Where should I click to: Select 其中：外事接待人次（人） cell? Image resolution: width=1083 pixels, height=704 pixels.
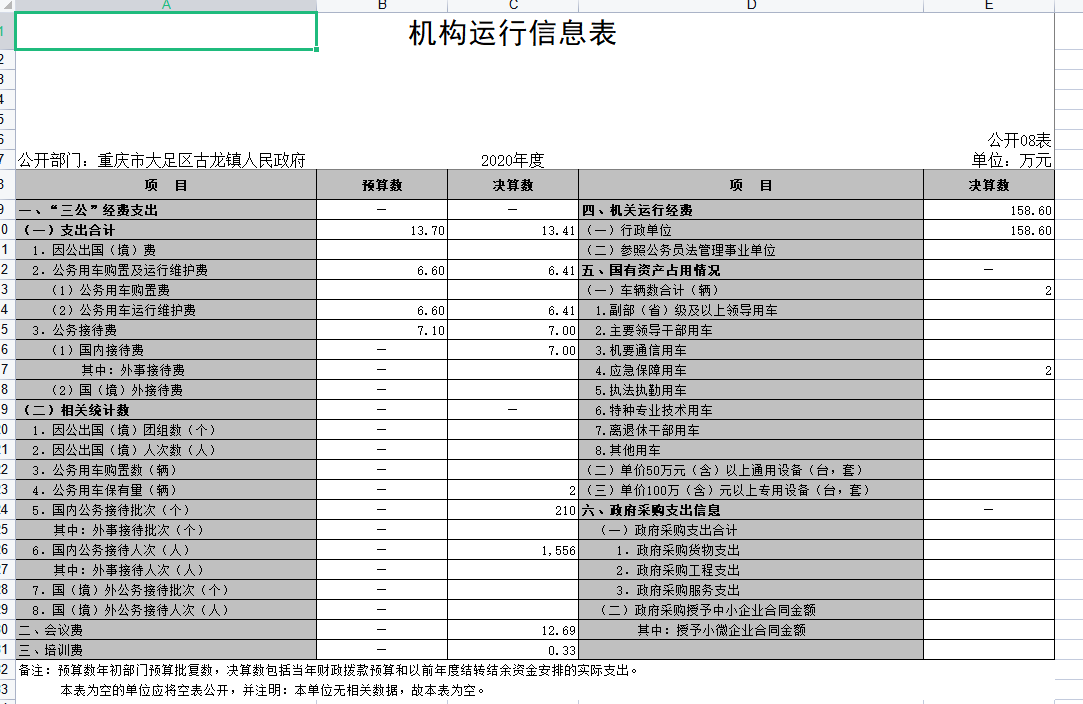coord(166,571)
